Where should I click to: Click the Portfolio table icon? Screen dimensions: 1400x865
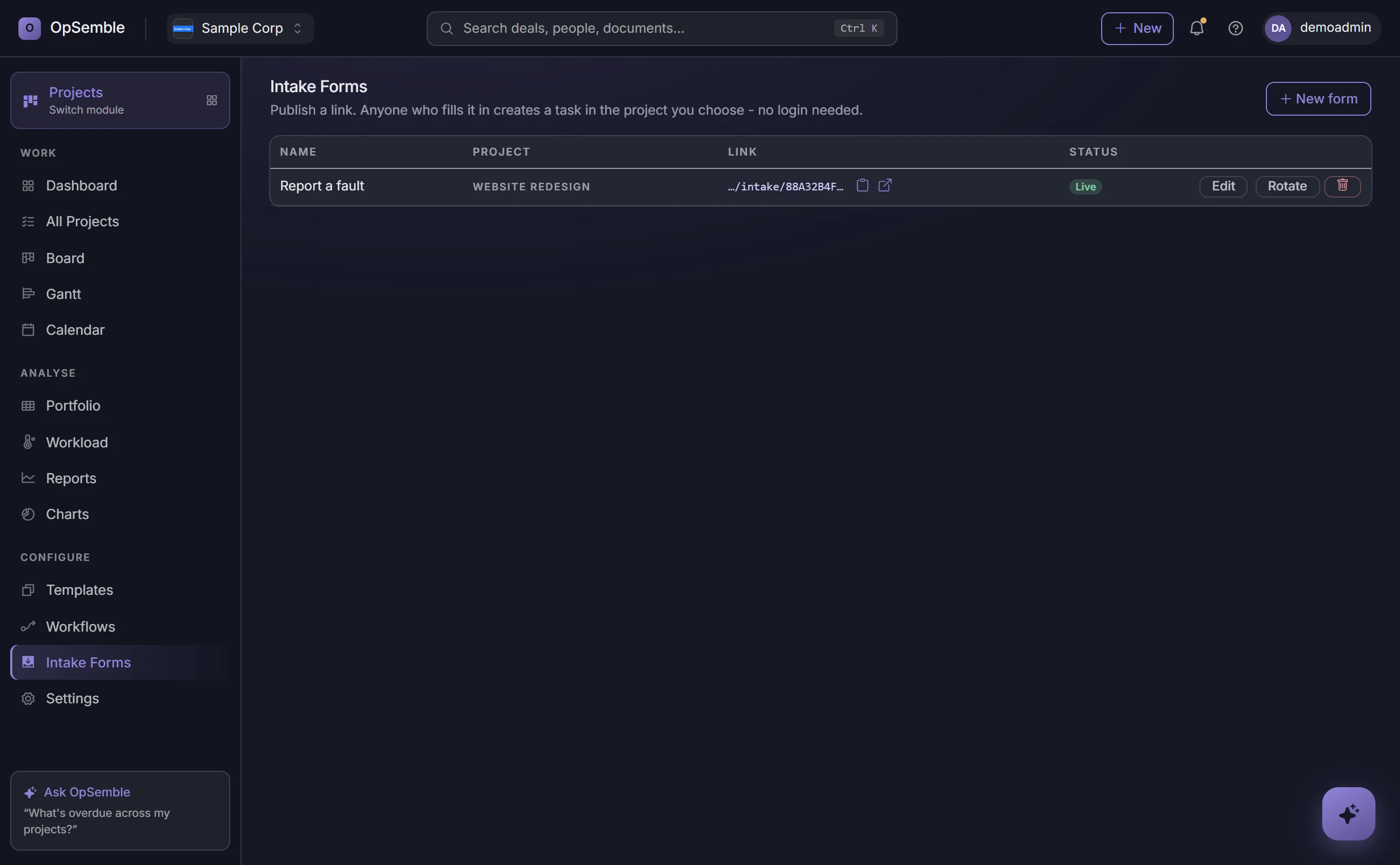coord(28,405)
